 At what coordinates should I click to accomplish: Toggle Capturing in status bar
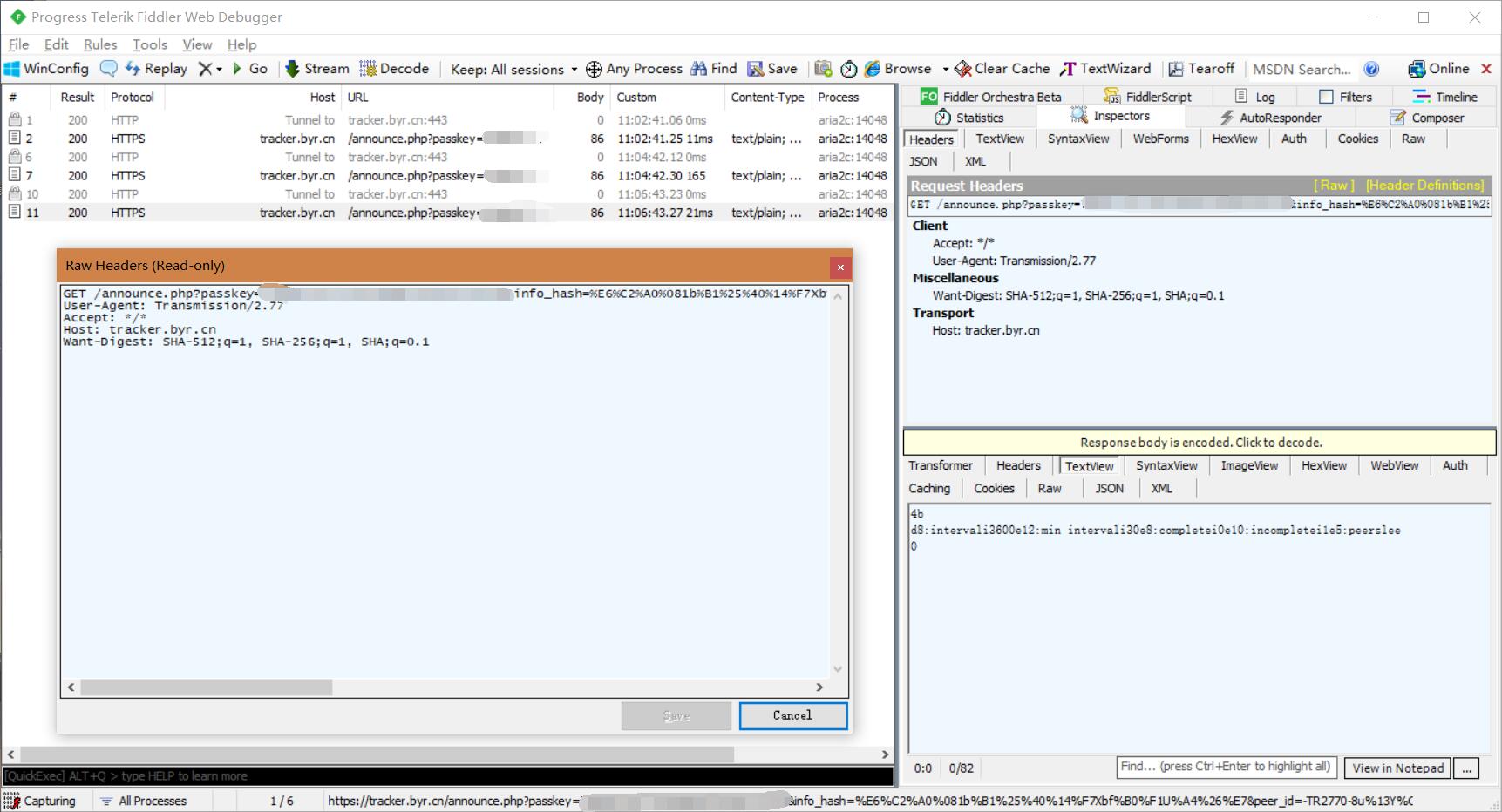40,801
